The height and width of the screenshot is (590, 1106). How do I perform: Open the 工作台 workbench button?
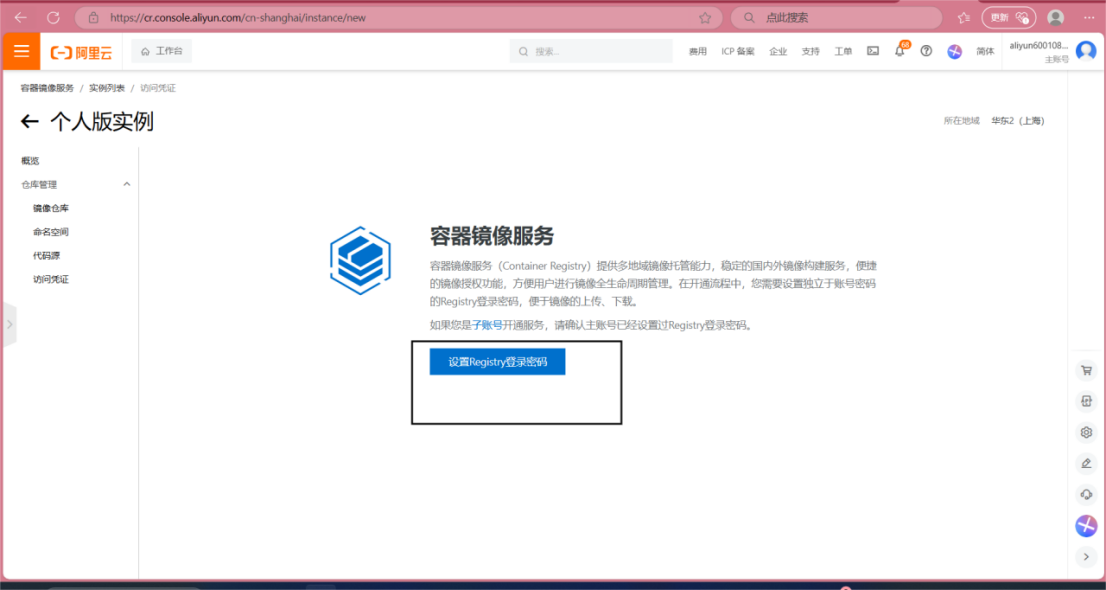point(162,51)
